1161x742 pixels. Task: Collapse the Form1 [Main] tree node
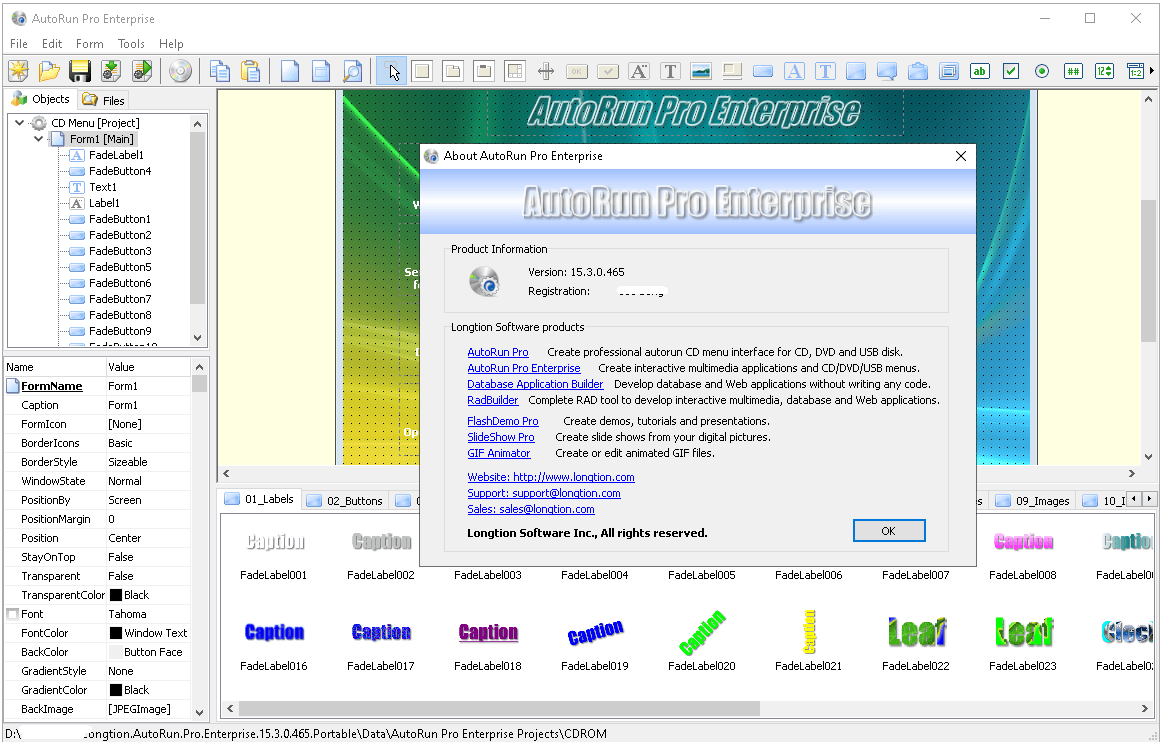tap(39, 138)
